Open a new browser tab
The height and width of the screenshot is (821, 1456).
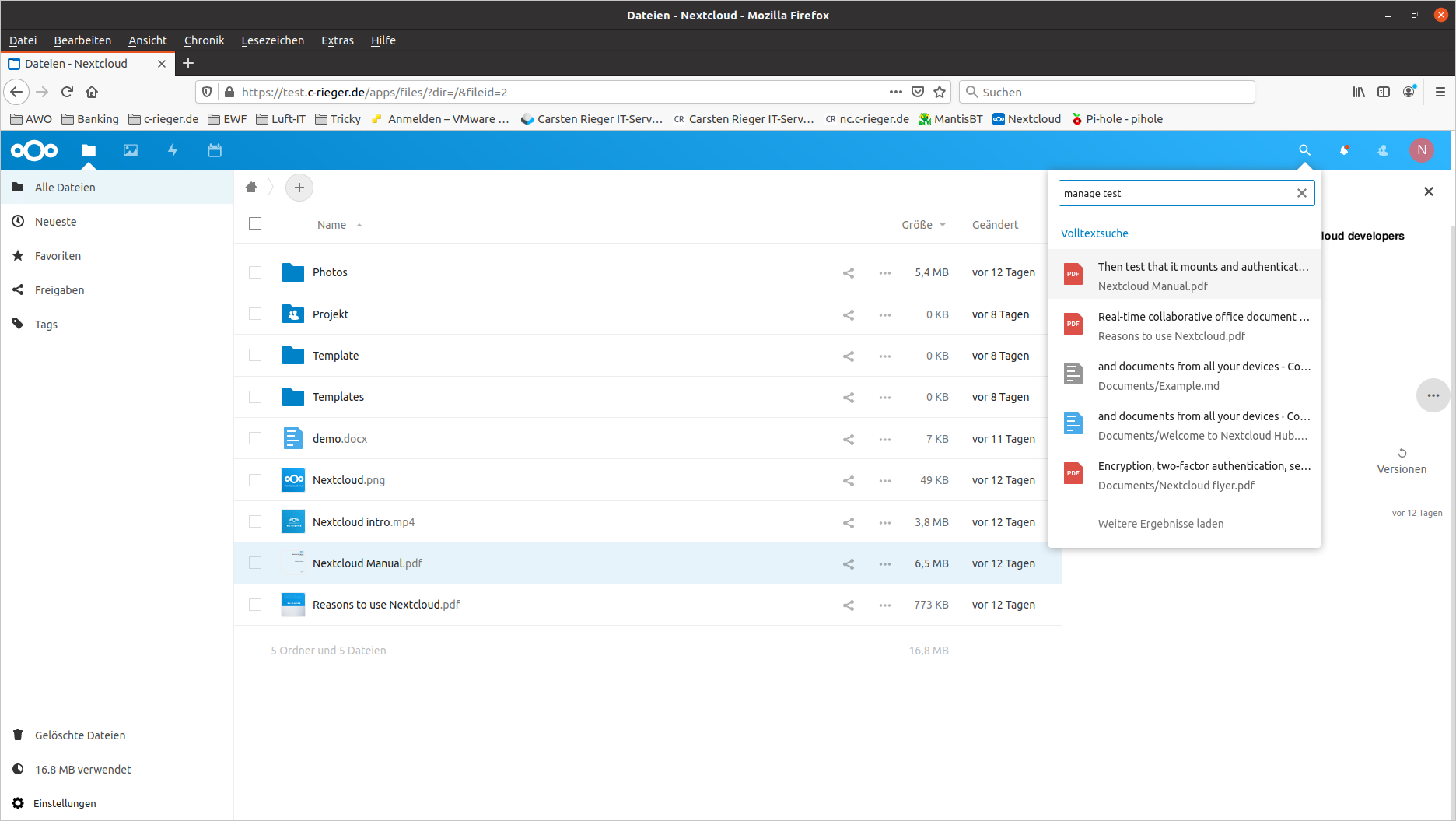click(188, 64)
